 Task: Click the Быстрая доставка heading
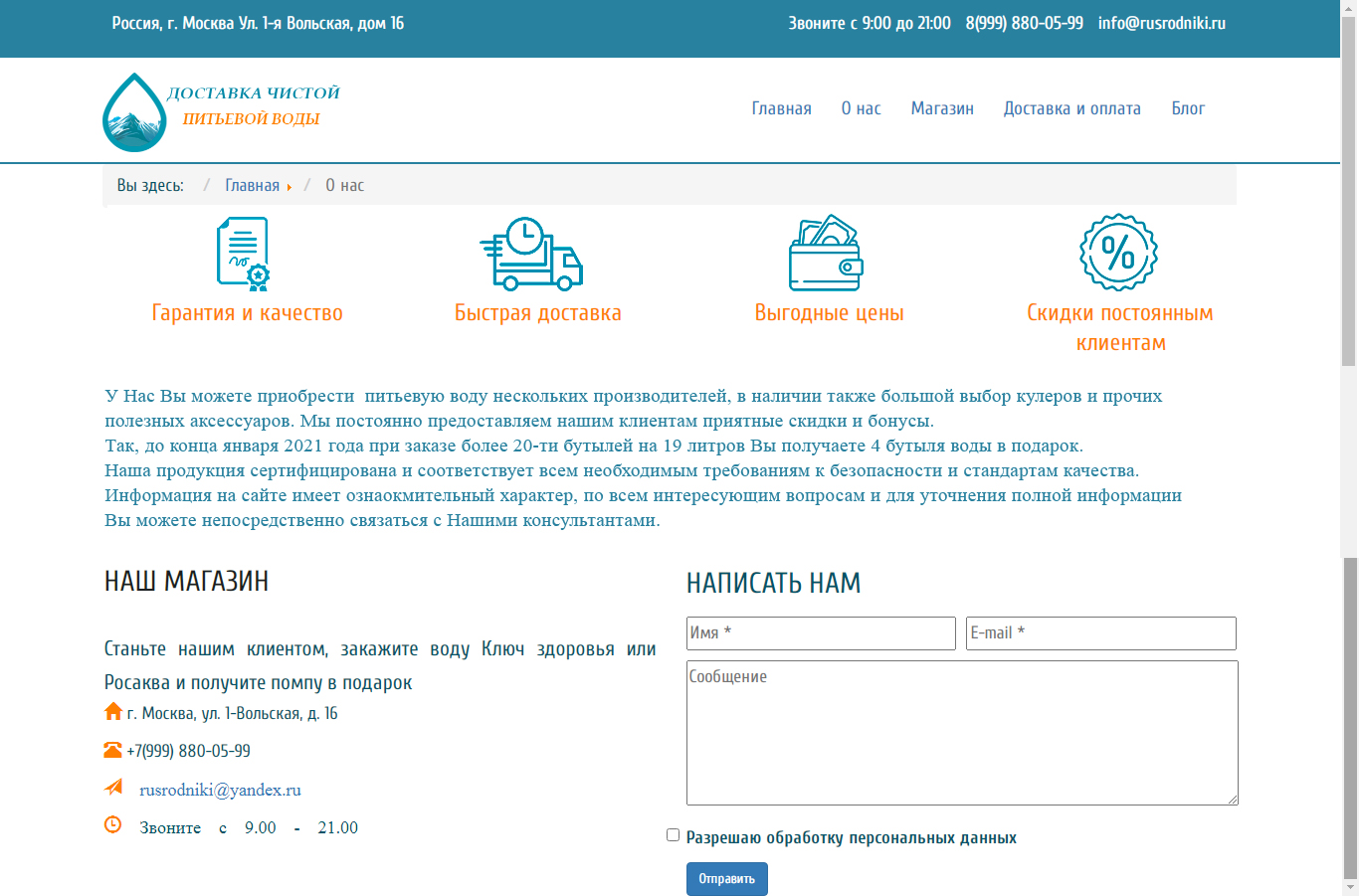click(538, 313)
